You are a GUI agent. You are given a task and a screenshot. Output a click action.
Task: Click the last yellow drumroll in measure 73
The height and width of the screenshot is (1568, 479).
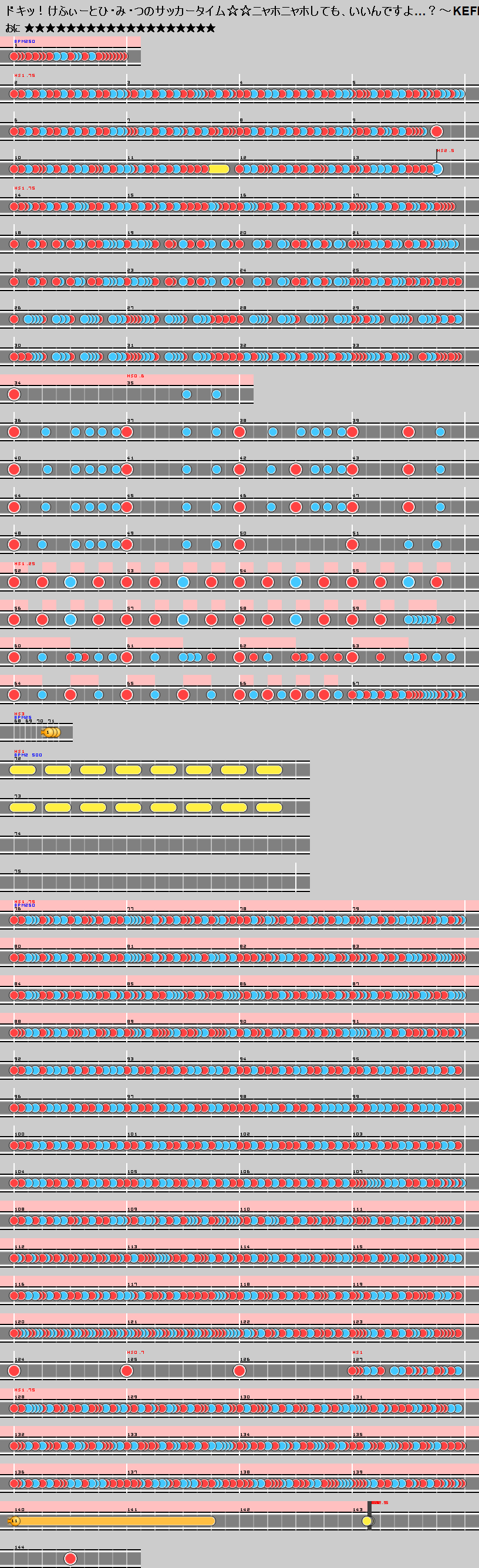tap(269, 807)
